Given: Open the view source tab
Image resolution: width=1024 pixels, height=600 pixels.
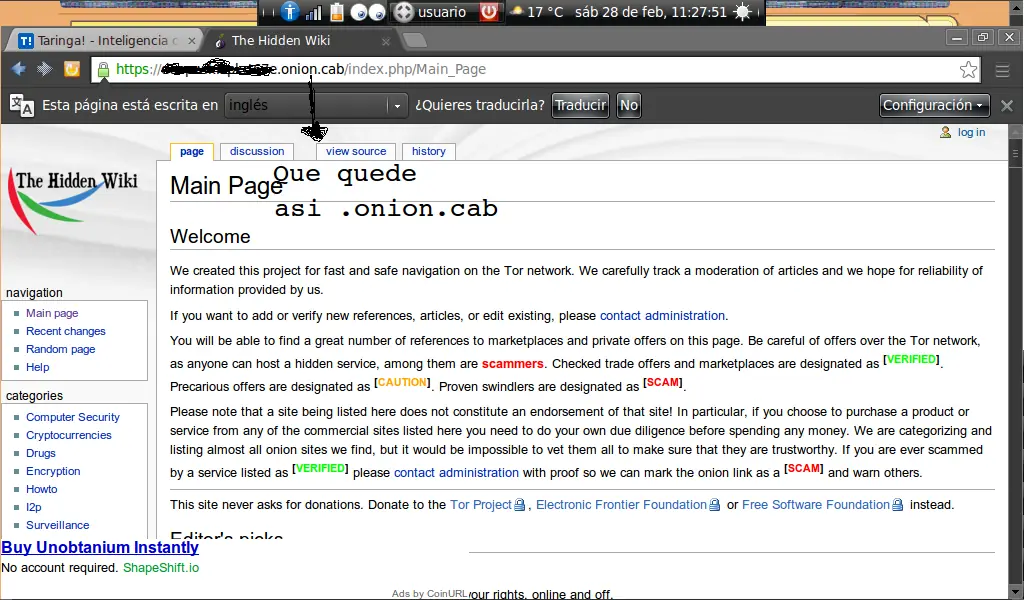Looking at the screenshot, I should [x=356, y=151].
